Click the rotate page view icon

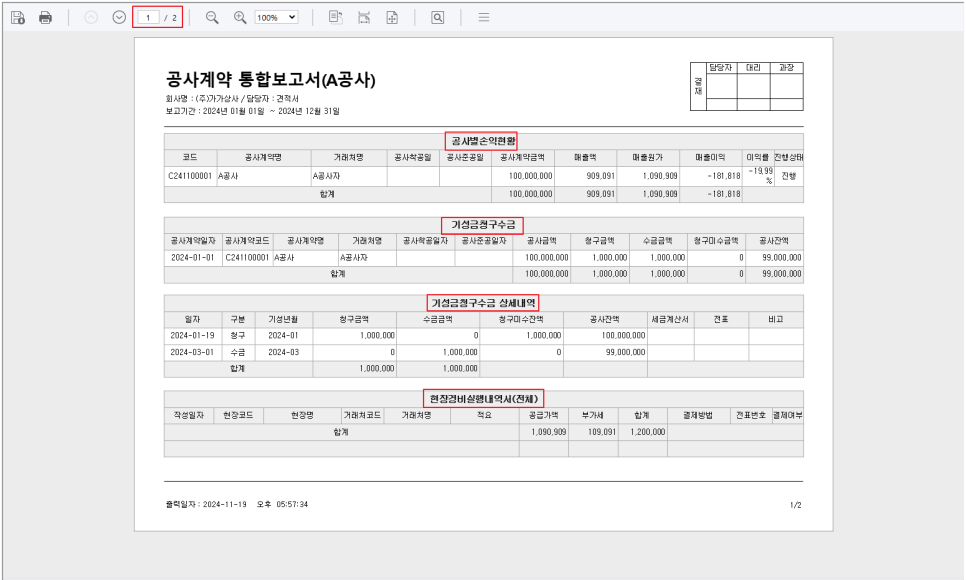(335, 17)
